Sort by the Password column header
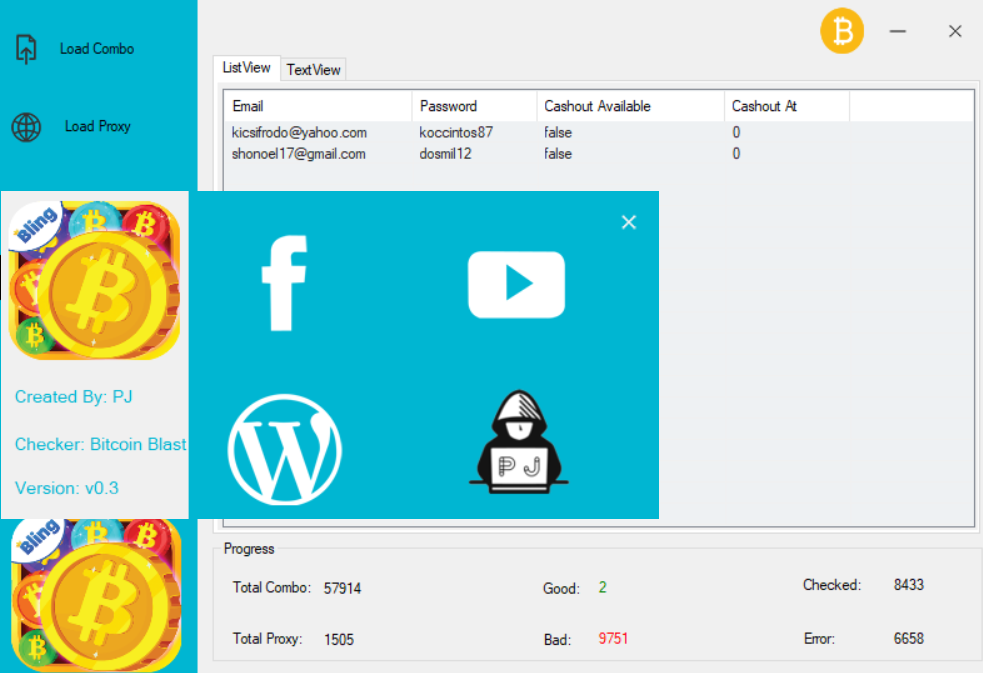 475,106
